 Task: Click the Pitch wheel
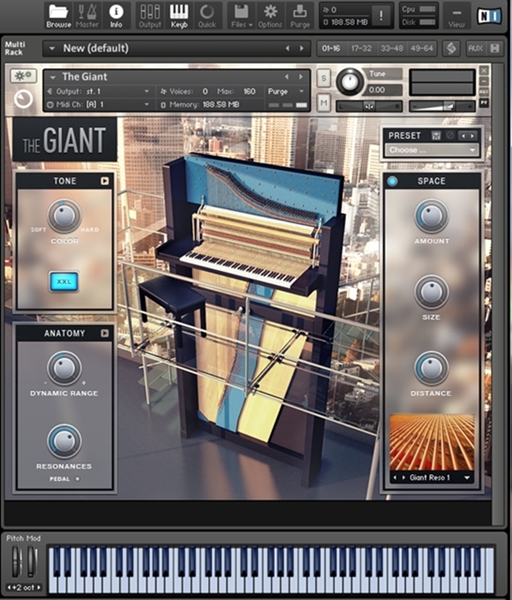pos(16,561)
